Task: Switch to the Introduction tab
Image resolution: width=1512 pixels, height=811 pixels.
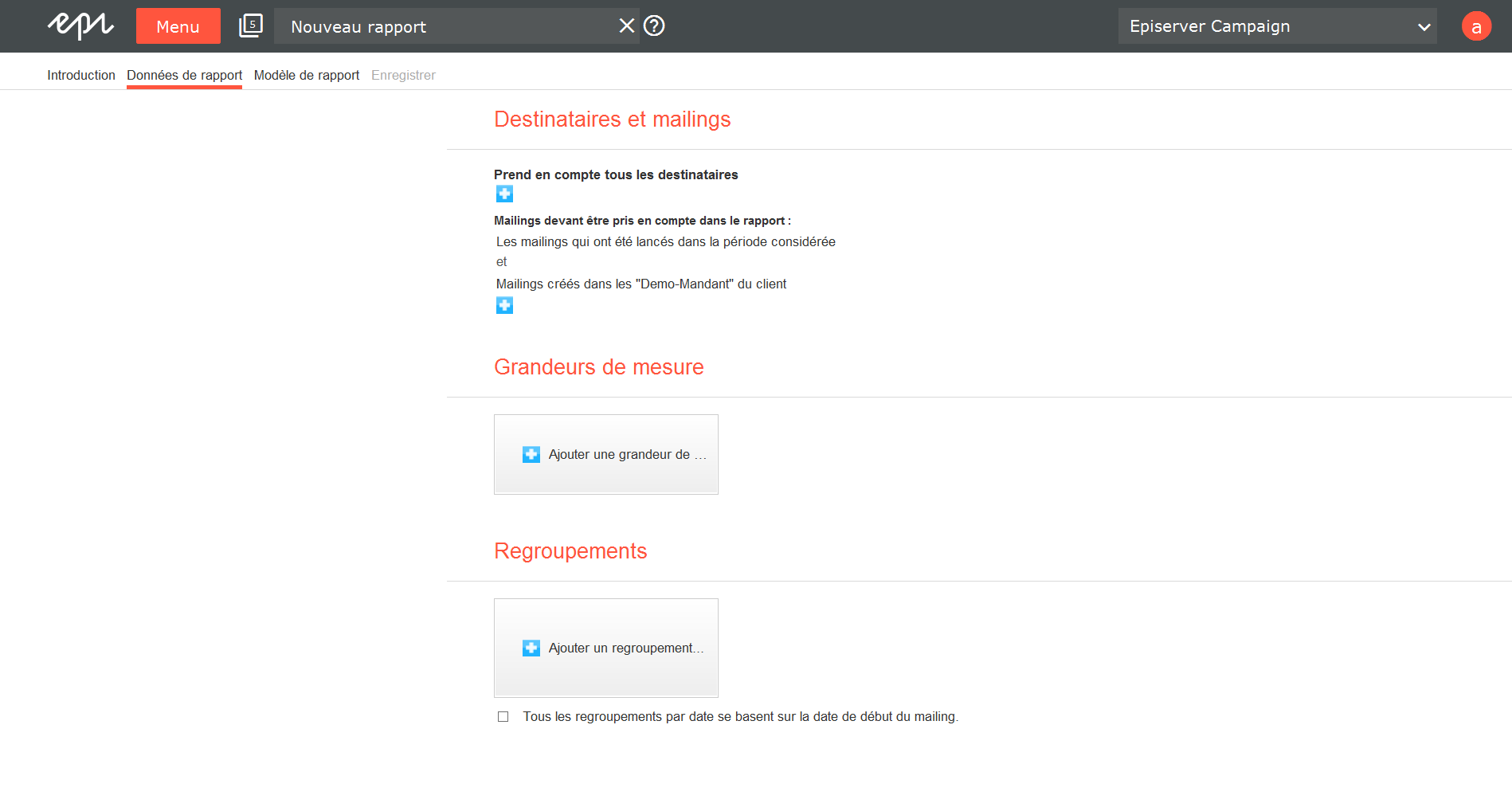Action: click(x=80, y=75)
